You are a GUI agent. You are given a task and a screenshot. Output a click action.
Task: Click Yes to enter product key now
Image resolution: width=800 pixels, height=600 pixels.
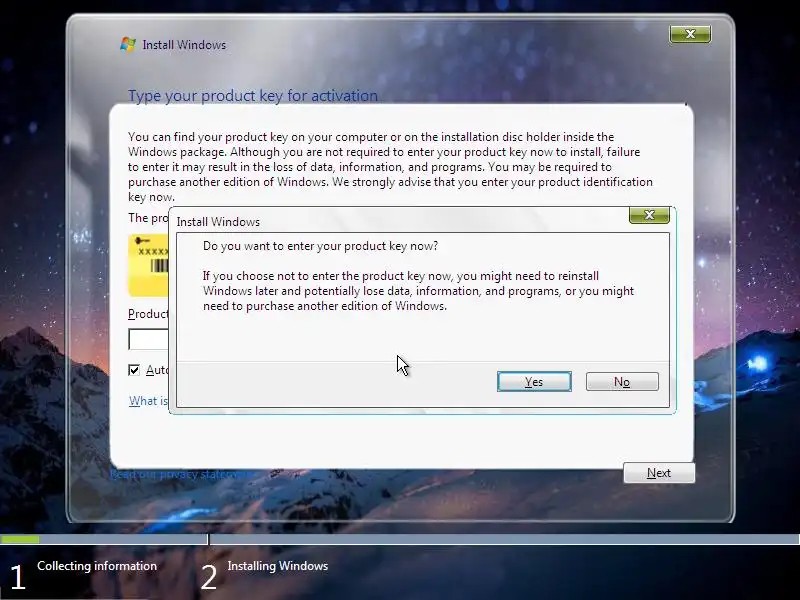[x=534, y=382]
